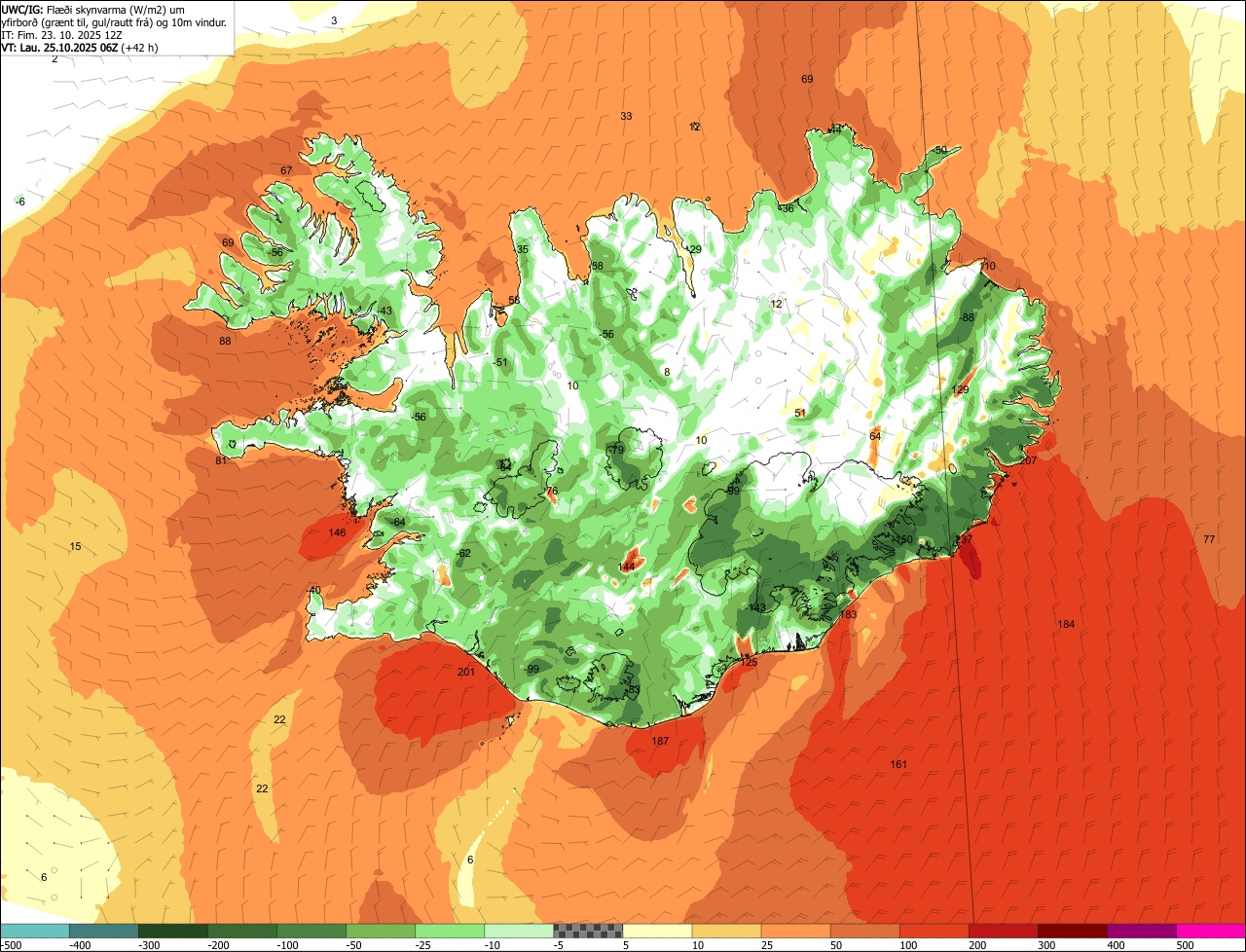
Task: Click the checkered swatch between -5 and 5
Action: tap(588, 931)
